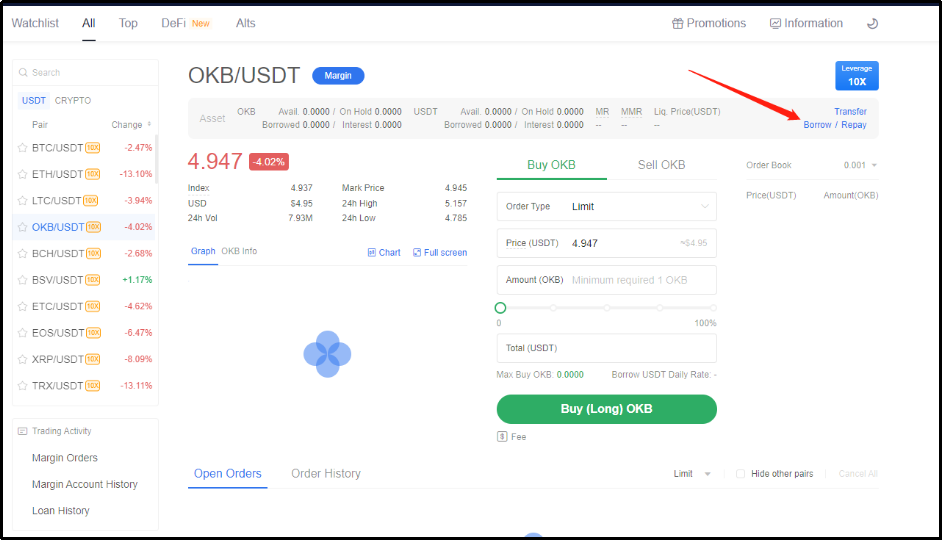Click the search magnifier icon
942x540 pixels.
click(23, 73)
